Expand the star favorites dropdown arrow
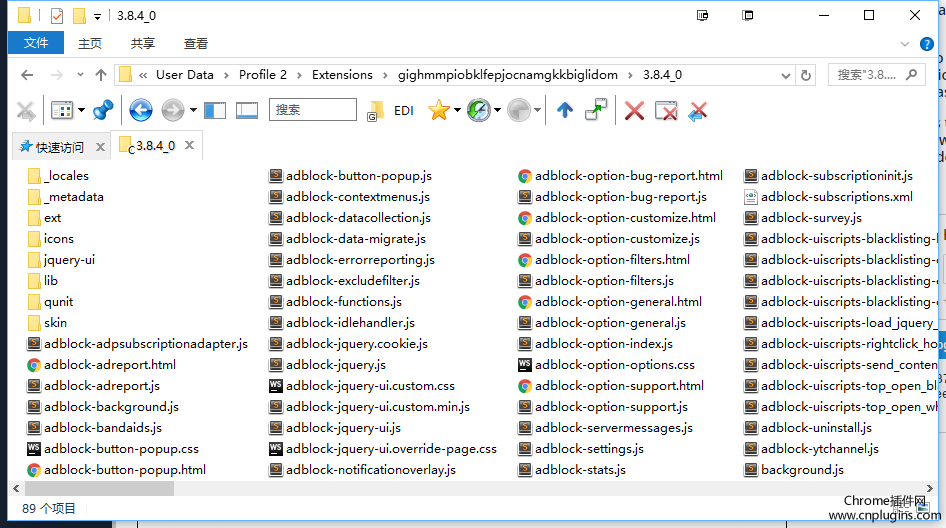This screenshot has height=528, width=946. [x=457, y=110]
